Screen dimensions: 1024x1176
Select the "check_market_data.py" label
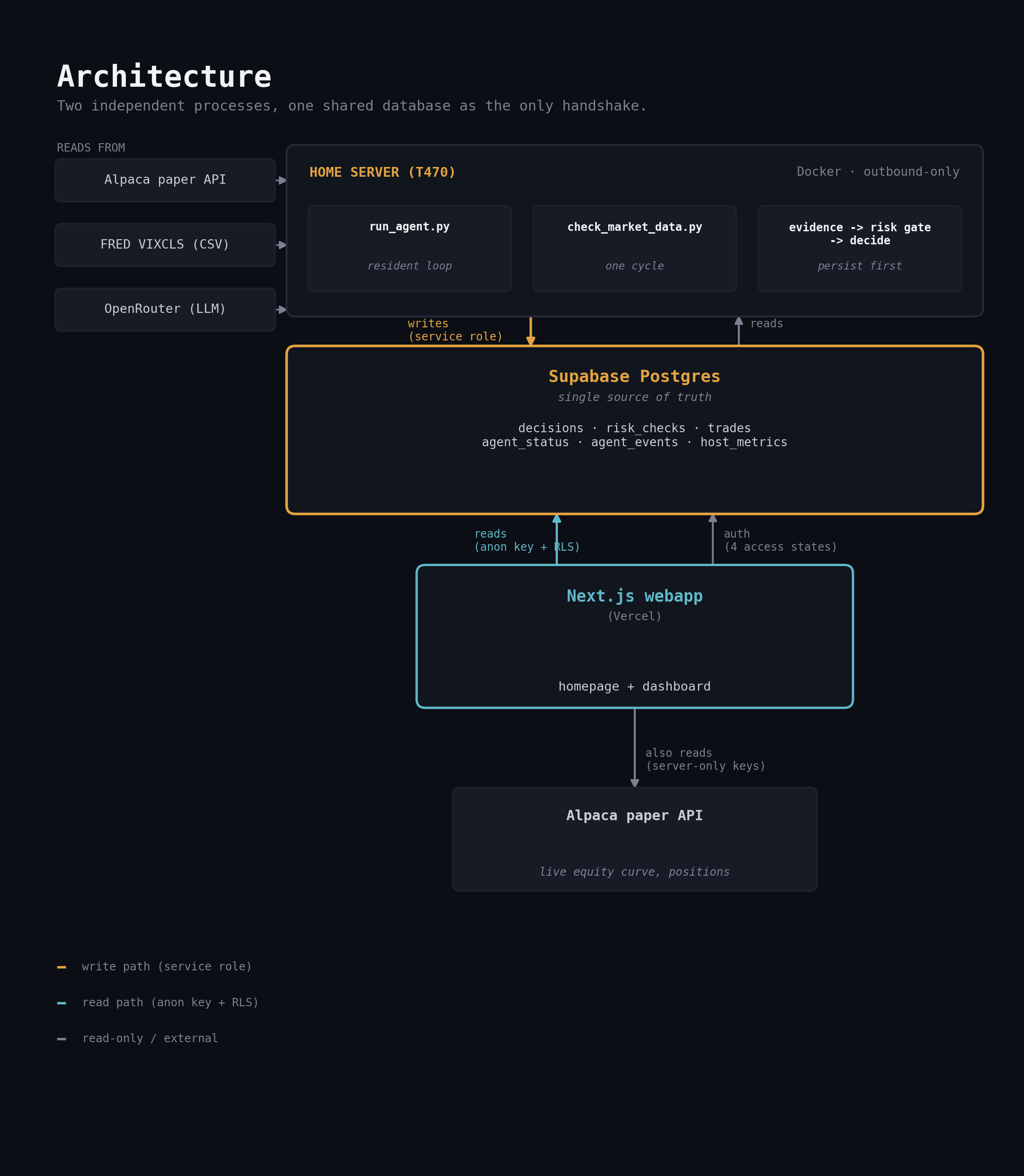tap(635, 227)
